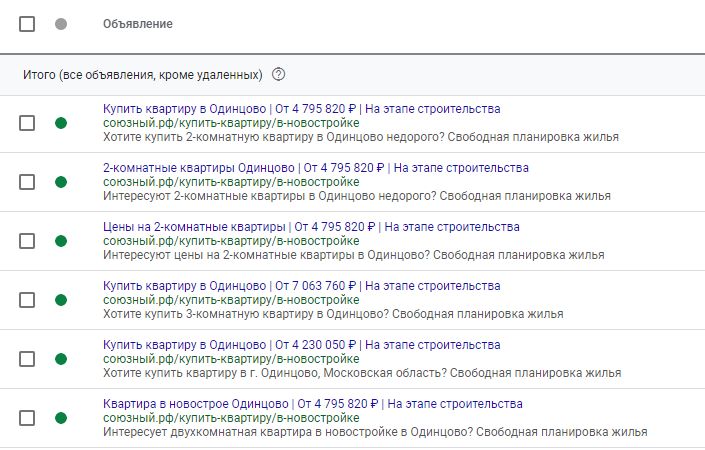
Task: Select checkbox of Цены на 2-комнатные квартиры ad
Action: point(27,241)
